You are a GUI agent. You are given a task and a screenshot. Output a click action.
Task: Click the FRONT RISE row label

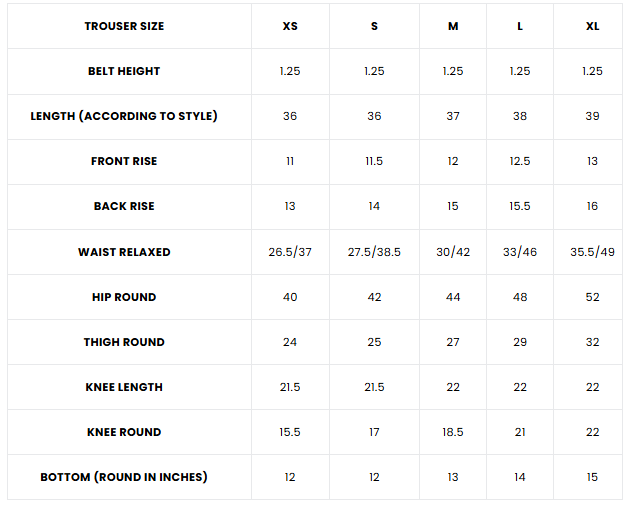pyautogui.click(x=124, y=161)
